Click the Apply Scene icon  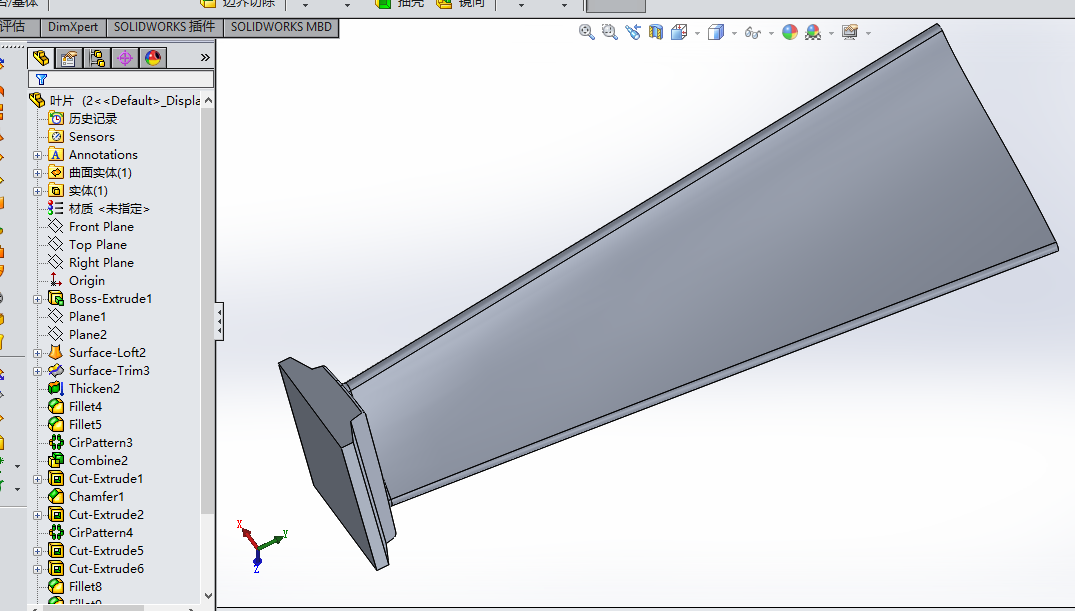pyautogui.click(x=813, y=32)
